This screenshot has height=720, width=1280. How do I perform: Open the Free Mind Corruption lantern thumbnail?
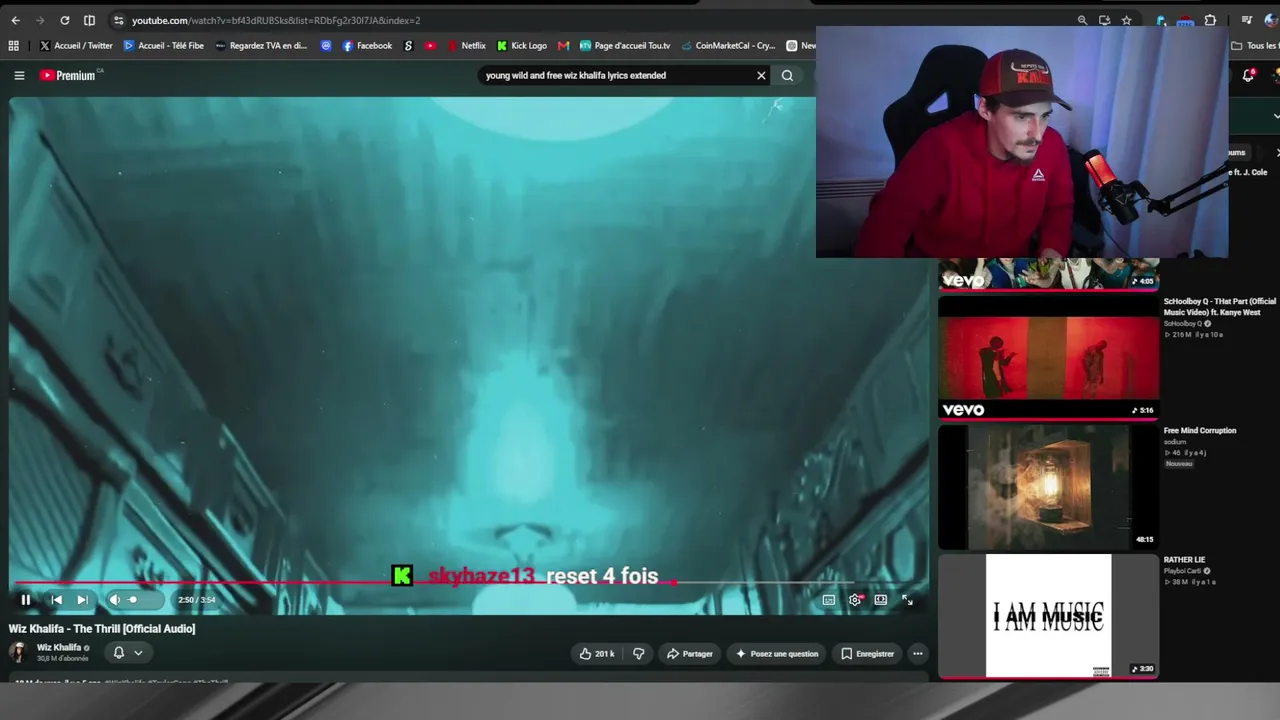(1048, 487)
